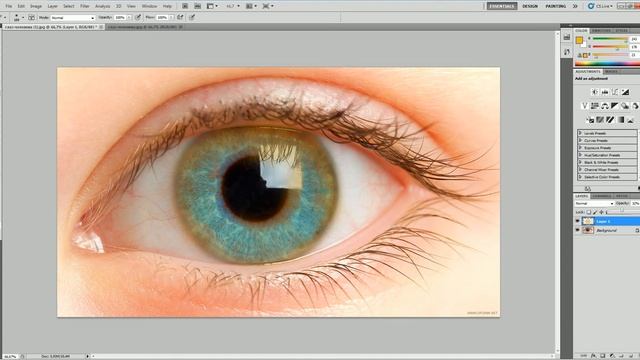Toggle tablet pressure for size
The height and width of the screenshot is (360, 640).
tap(192, 18)
